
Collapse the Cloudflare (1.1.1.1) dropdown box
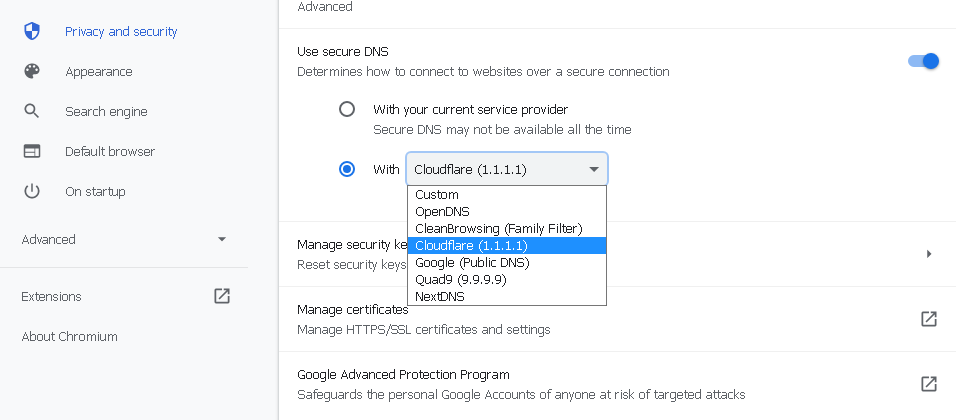(507, 169)
